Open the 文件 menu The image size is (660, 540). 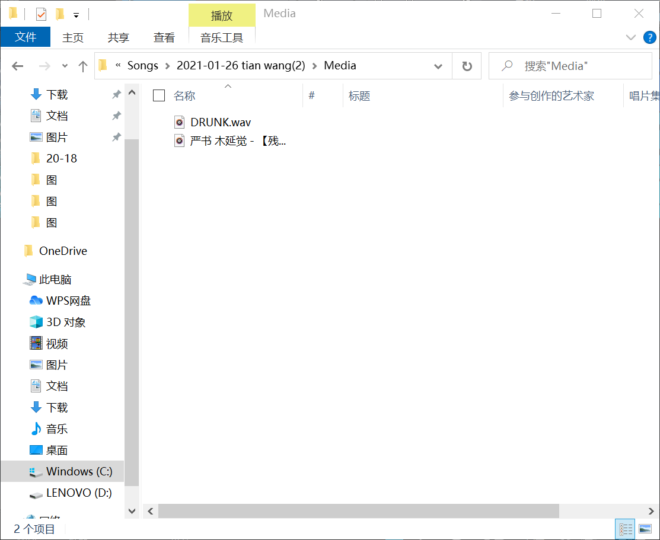(25, 38)
